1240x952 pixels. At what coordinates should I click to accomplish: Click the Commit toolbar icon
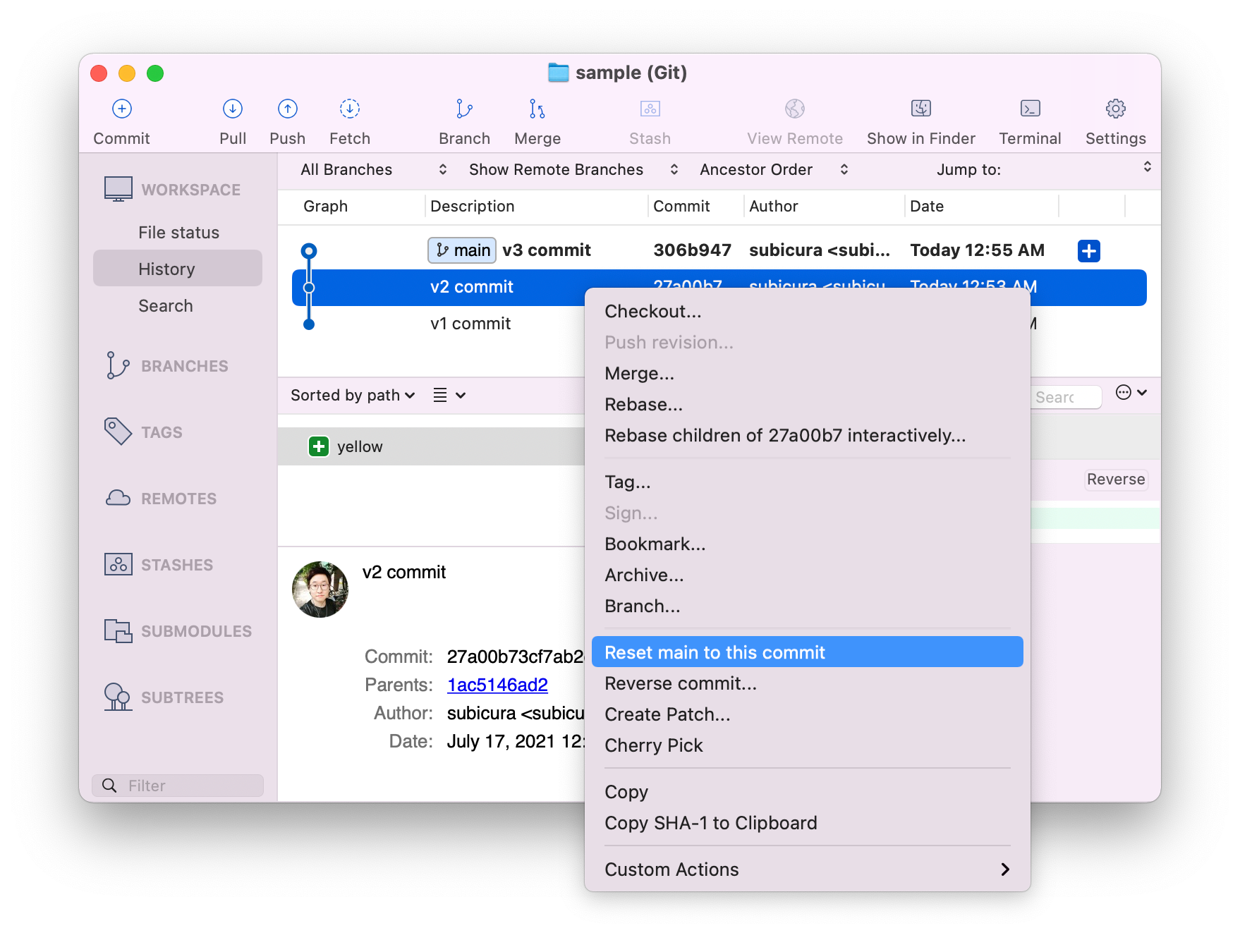pos(122,109)
